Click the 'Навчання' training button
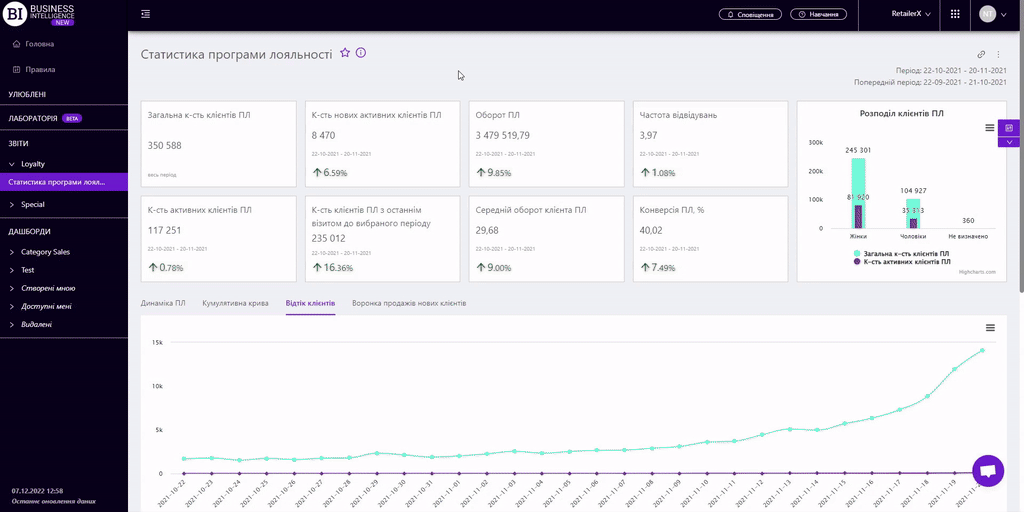 pyautogui.click(x=818, y=14)
